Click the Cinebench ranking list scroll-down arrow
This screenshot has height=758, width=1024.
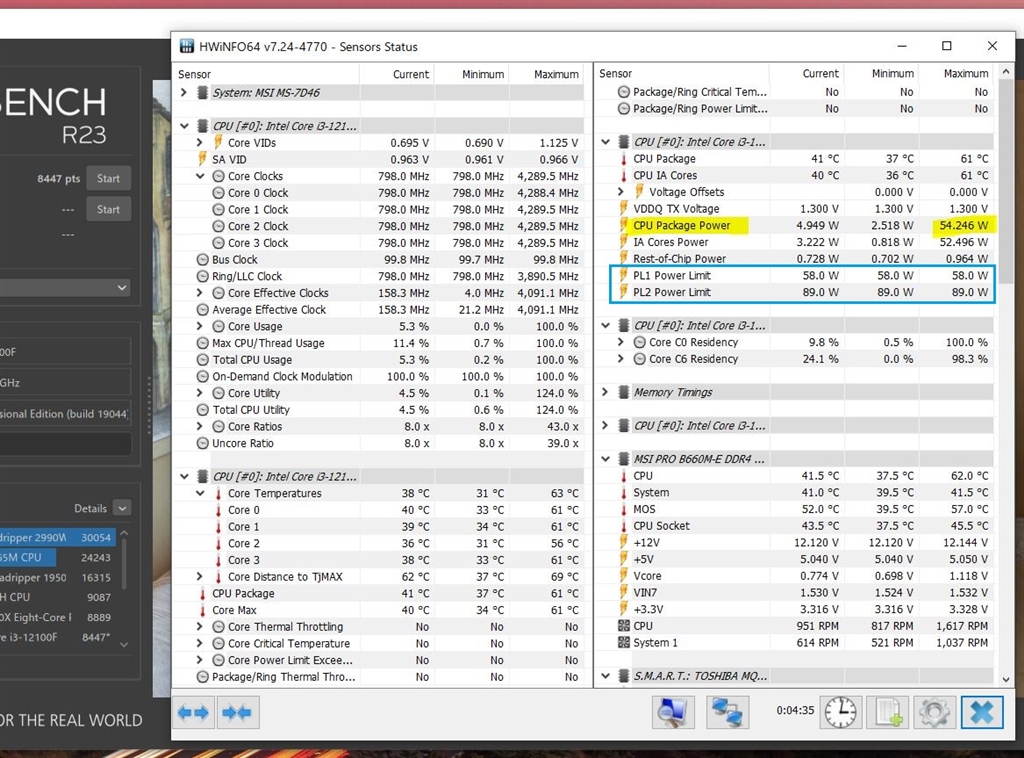click(x=124, y=644)
